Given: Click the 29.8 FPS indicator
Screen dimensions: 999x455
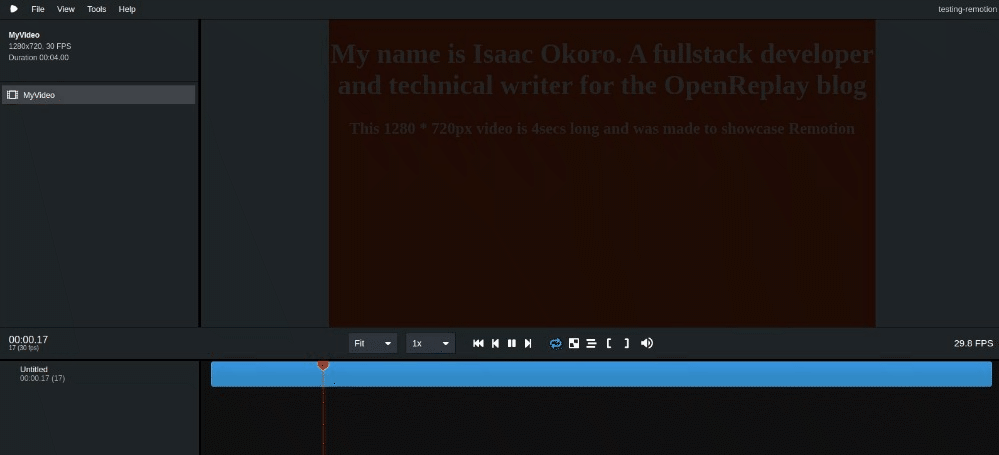Looking at the screenshot, I should [974, 343].
